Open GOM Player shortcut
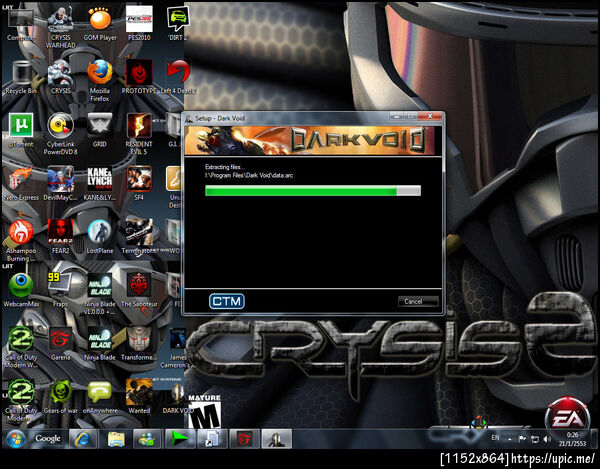Image resolution: width=600 pixels, height=469 pixels. [x=100, y=25]
